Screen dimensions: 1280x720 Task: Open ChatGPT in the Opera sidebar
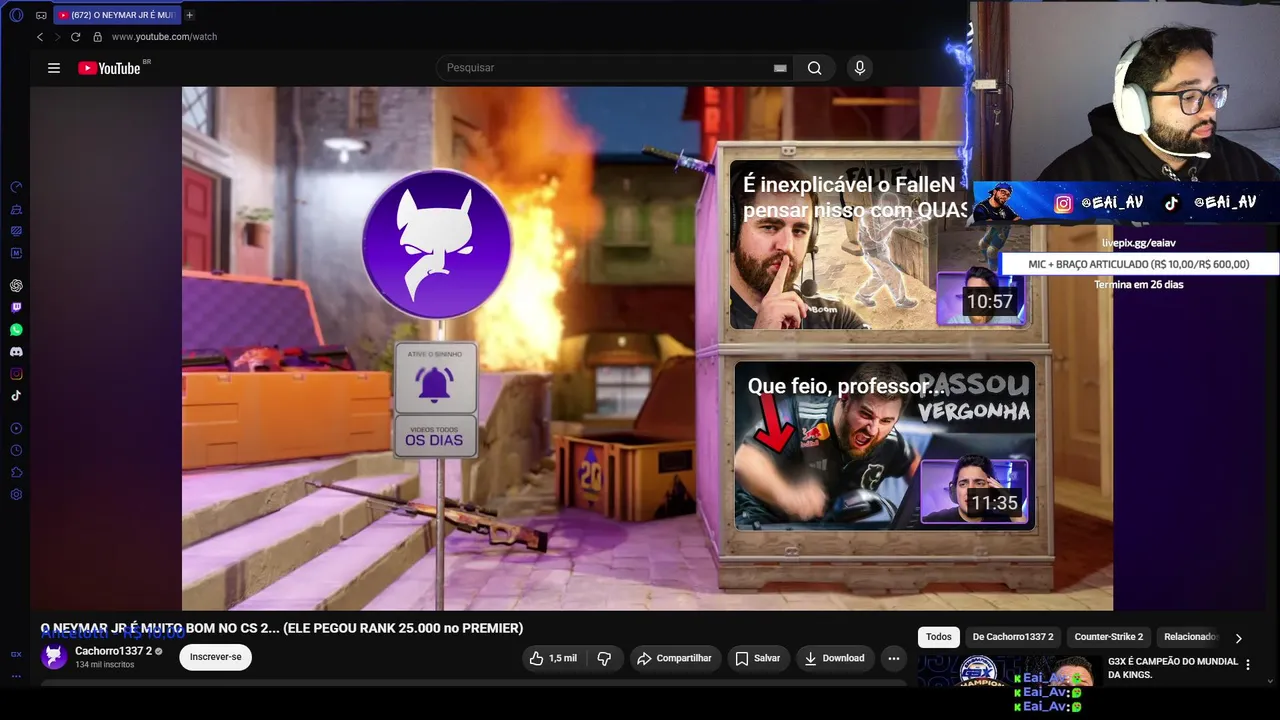(x=16, y=286)
